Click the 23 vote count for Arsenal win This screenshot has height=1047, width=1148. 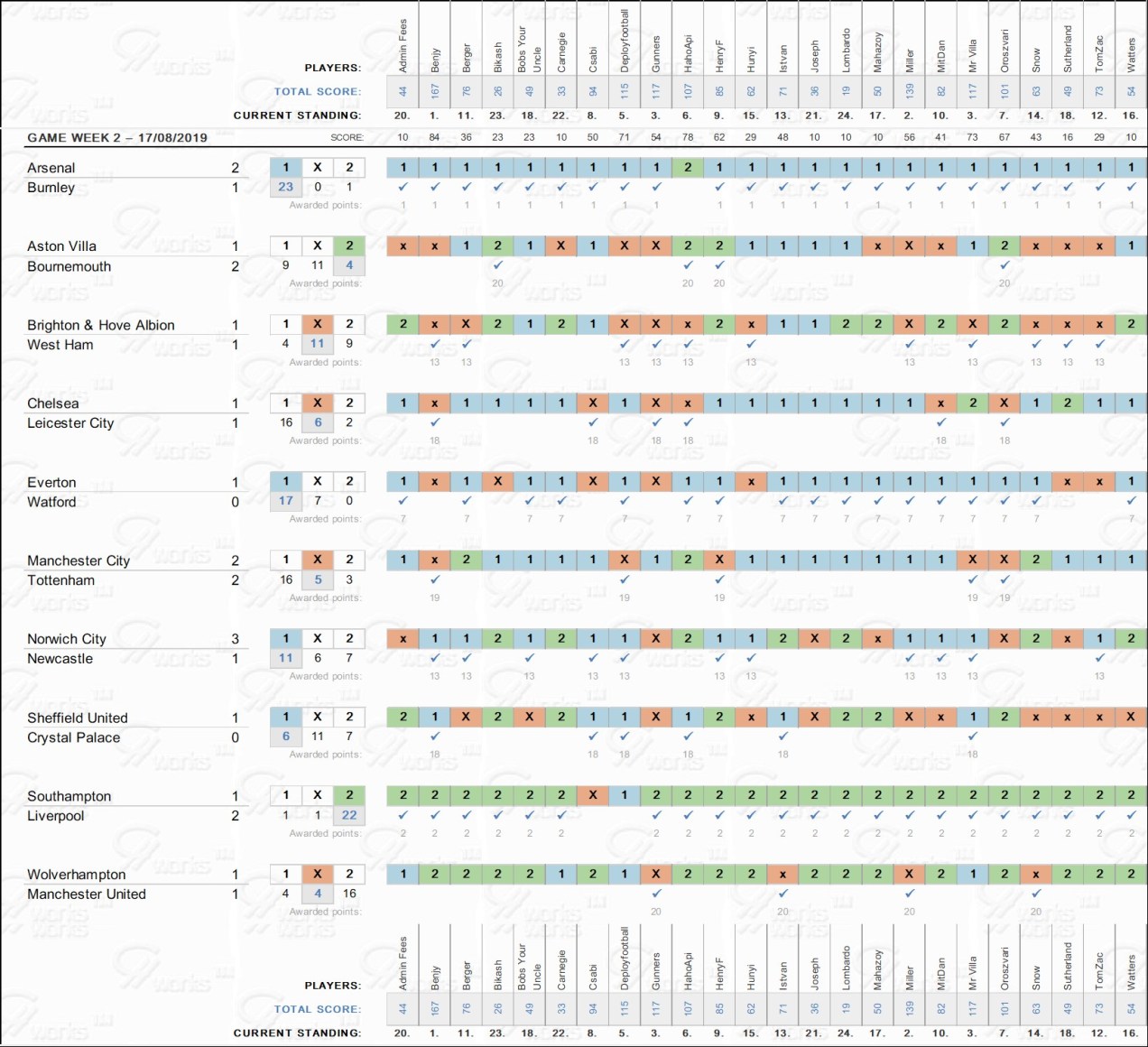(x=286, y=187)
